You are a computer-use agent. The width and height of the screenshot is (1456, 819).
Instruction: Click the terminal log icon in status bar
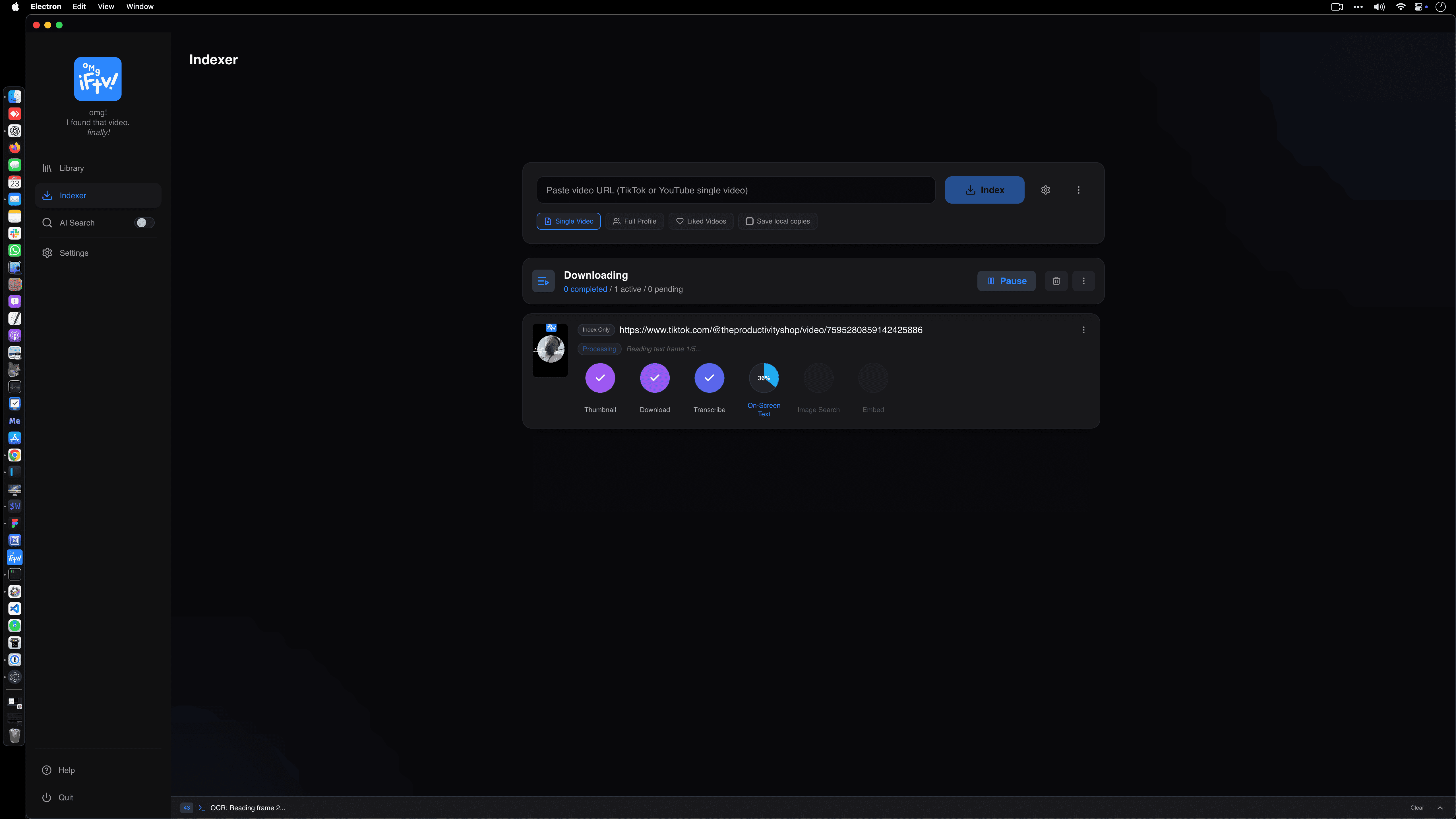[201, 808]
